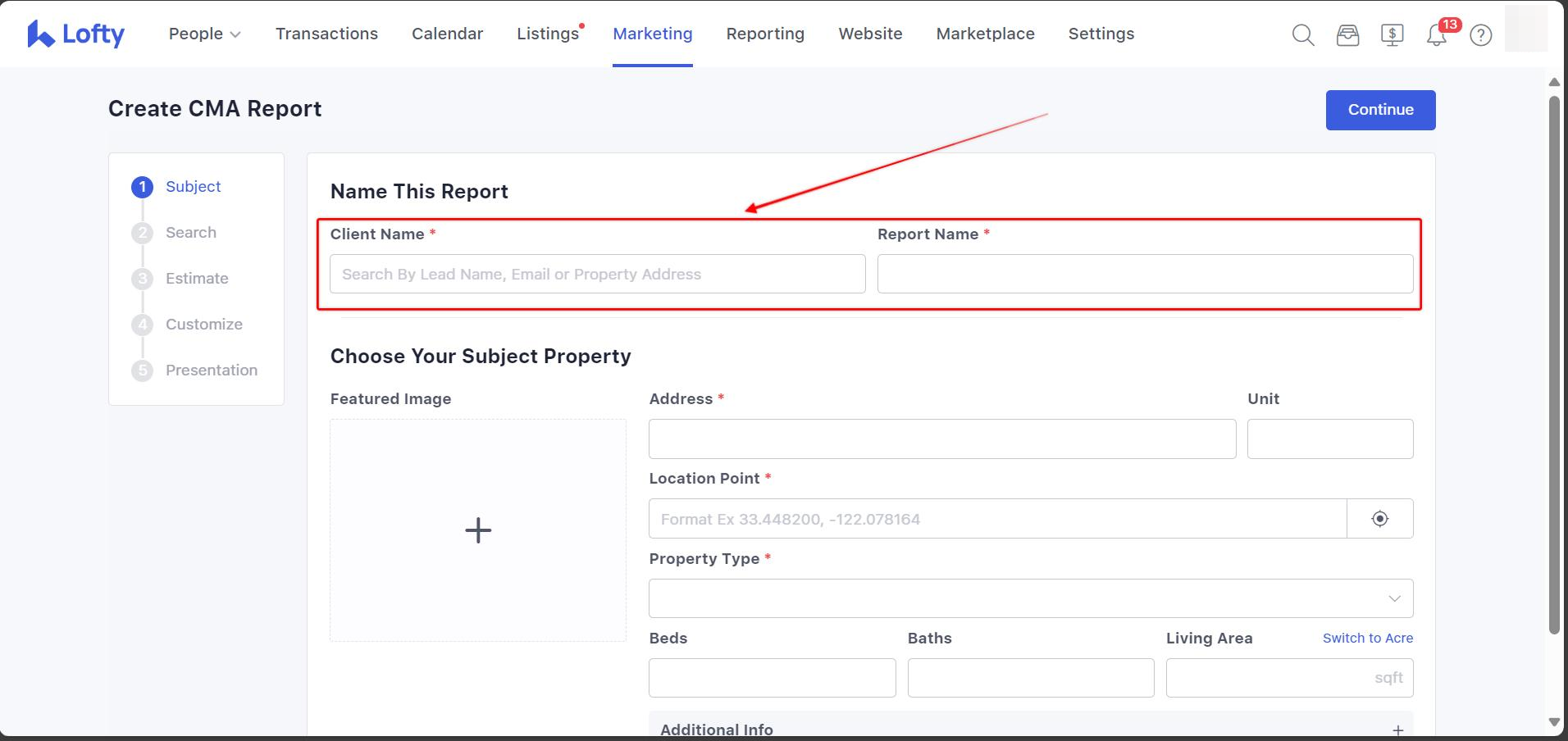Image resolution: width=1568 pixels, height=741 pixels.
Task: Open the inbox tray icon
Action: [1347, 35]
